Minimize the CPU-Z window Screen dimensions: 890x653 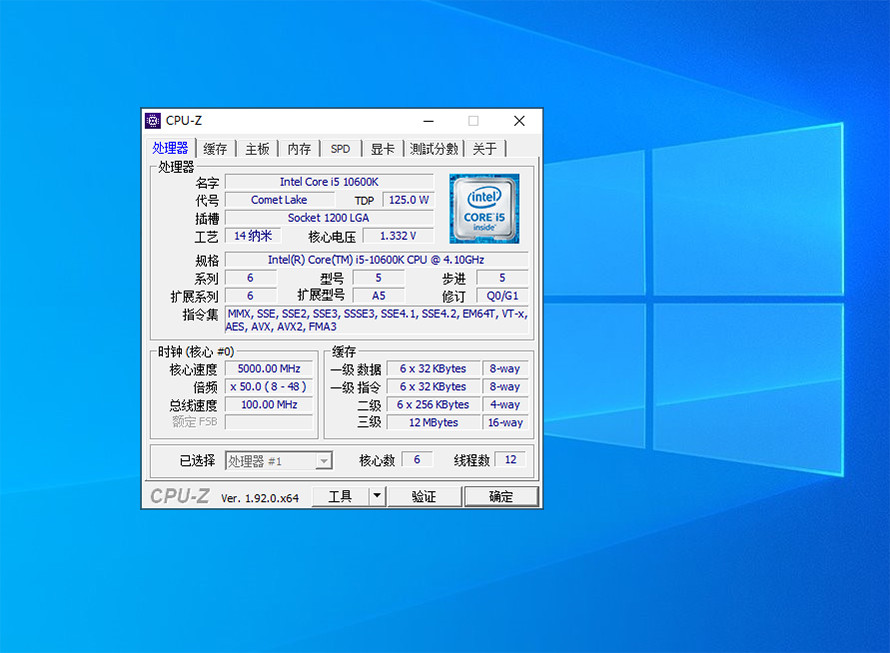429,121
